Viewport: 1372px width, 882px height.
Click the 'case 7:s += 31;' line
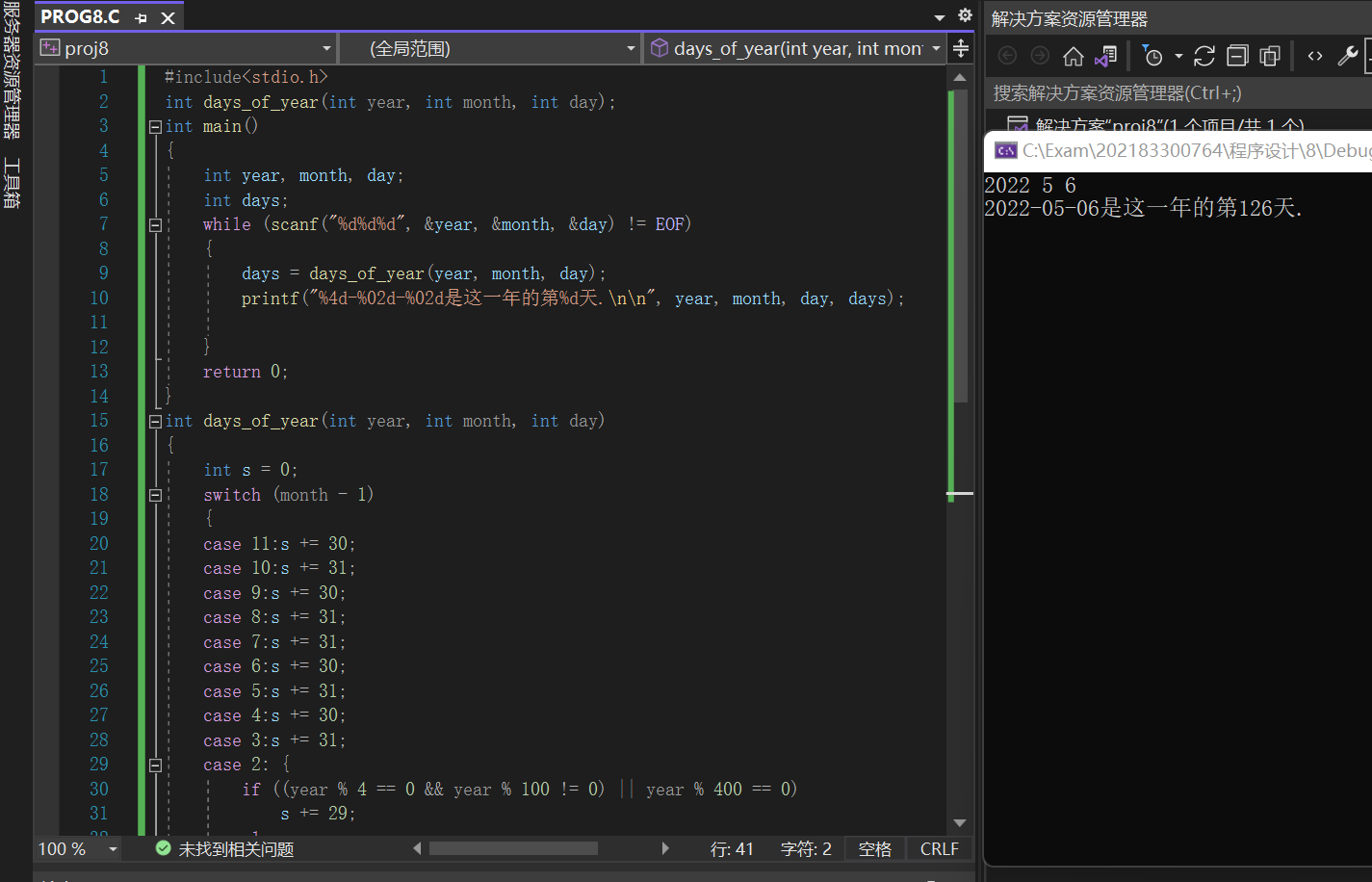pyautogui.click(x=274, y=642)
